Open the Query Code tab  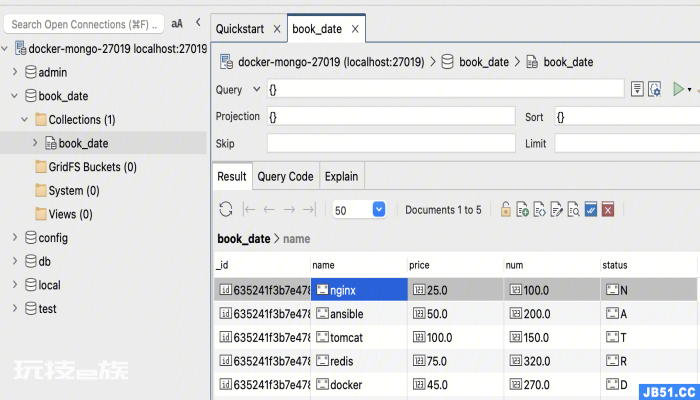[x=285, y=176]
